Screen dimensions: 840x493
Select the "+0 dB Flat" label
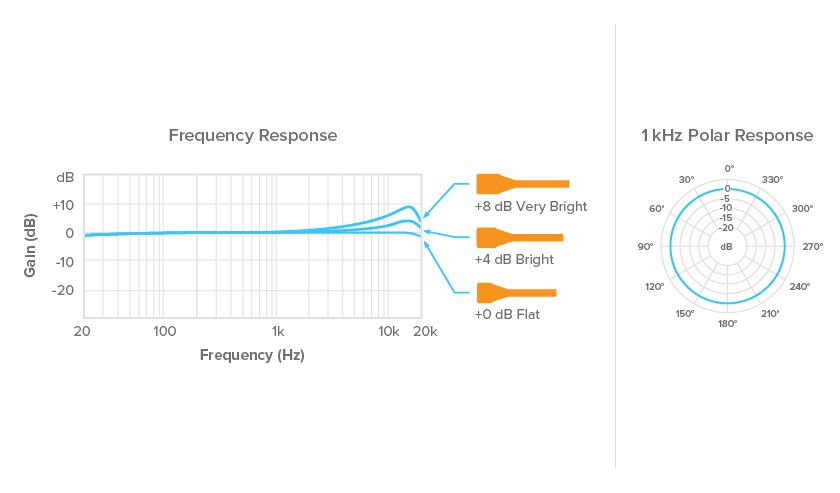(507, 314)
